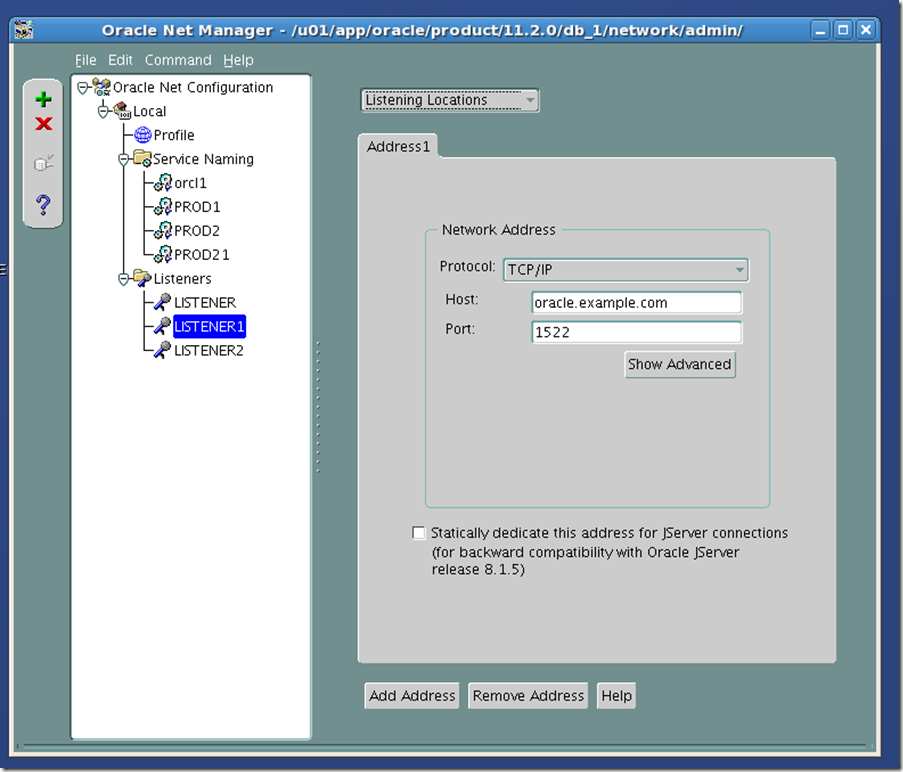Select the PROD2 service name

[197, 231]
